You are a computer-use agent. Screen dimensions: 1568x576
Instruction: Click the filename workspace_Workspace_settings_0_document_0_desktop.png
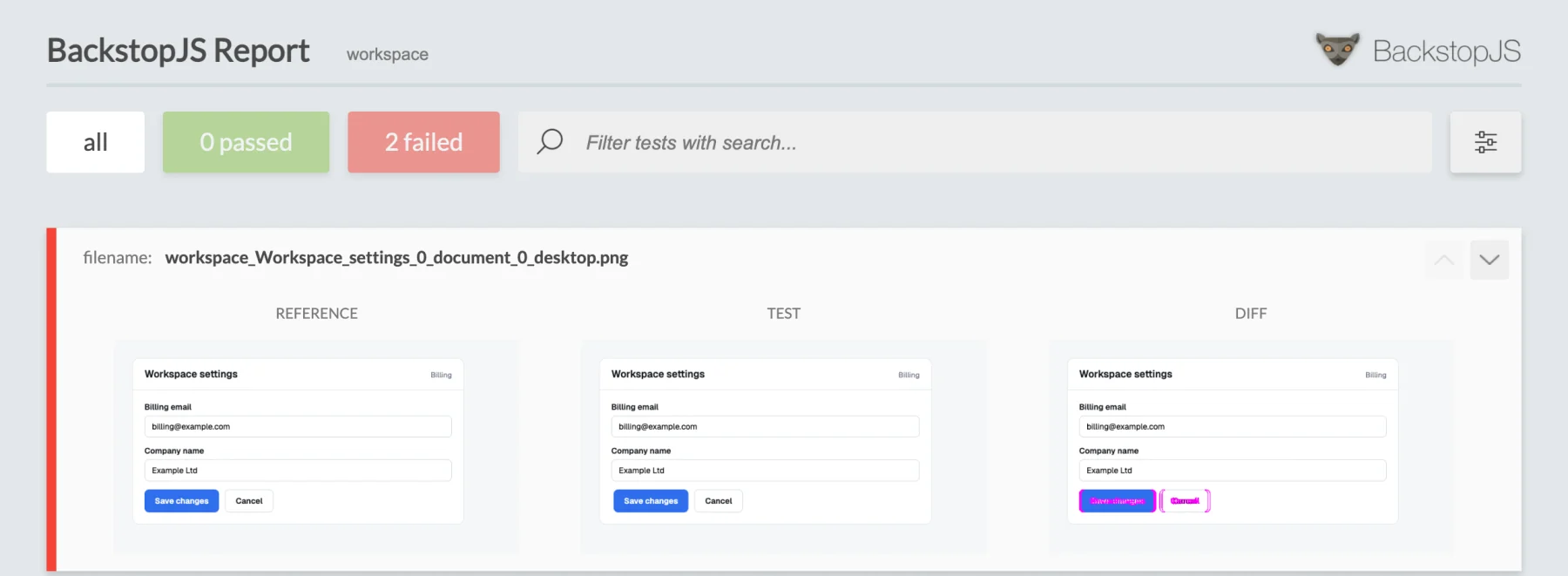396,258
